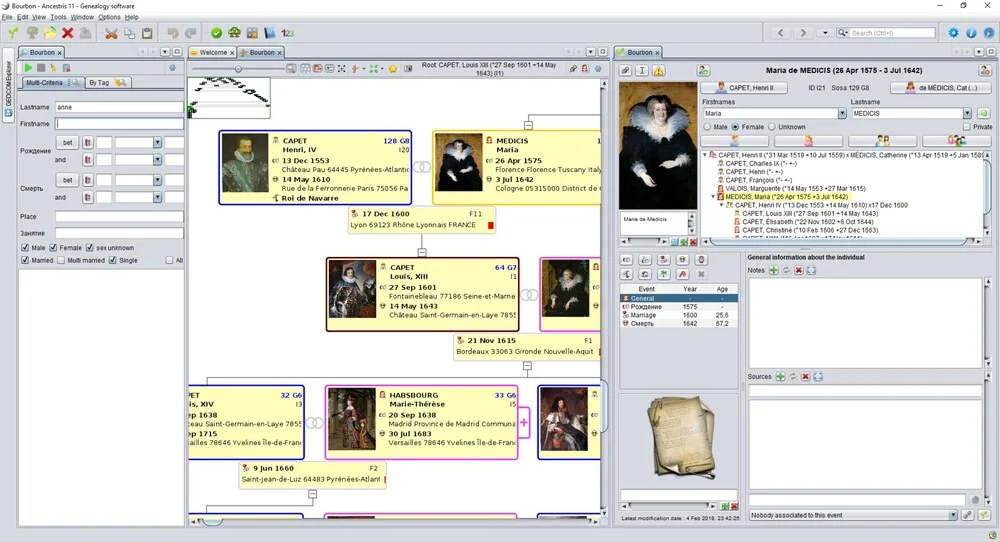Click the 123 numbering icon in toolbar
1000x542 pixels.
pos(288,33)
